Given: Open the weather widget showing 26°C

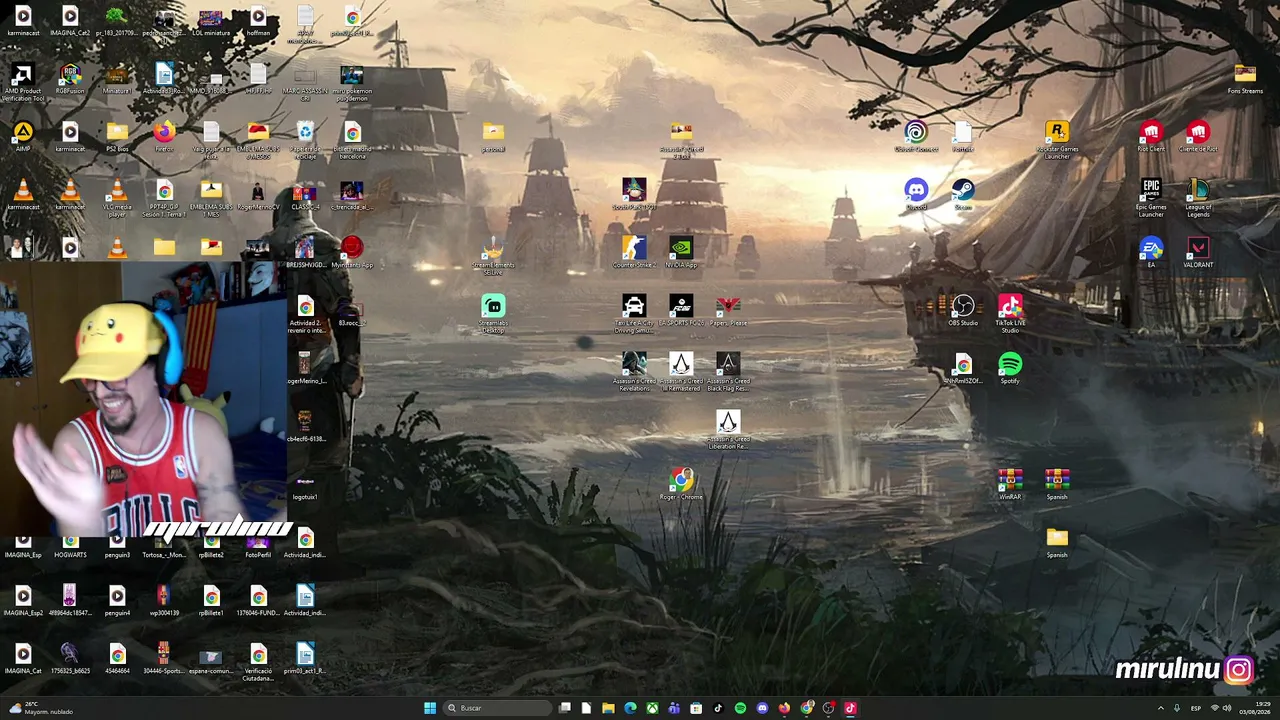Looking at the screenshot, I should pyautogui.click(x=40, y=708).
